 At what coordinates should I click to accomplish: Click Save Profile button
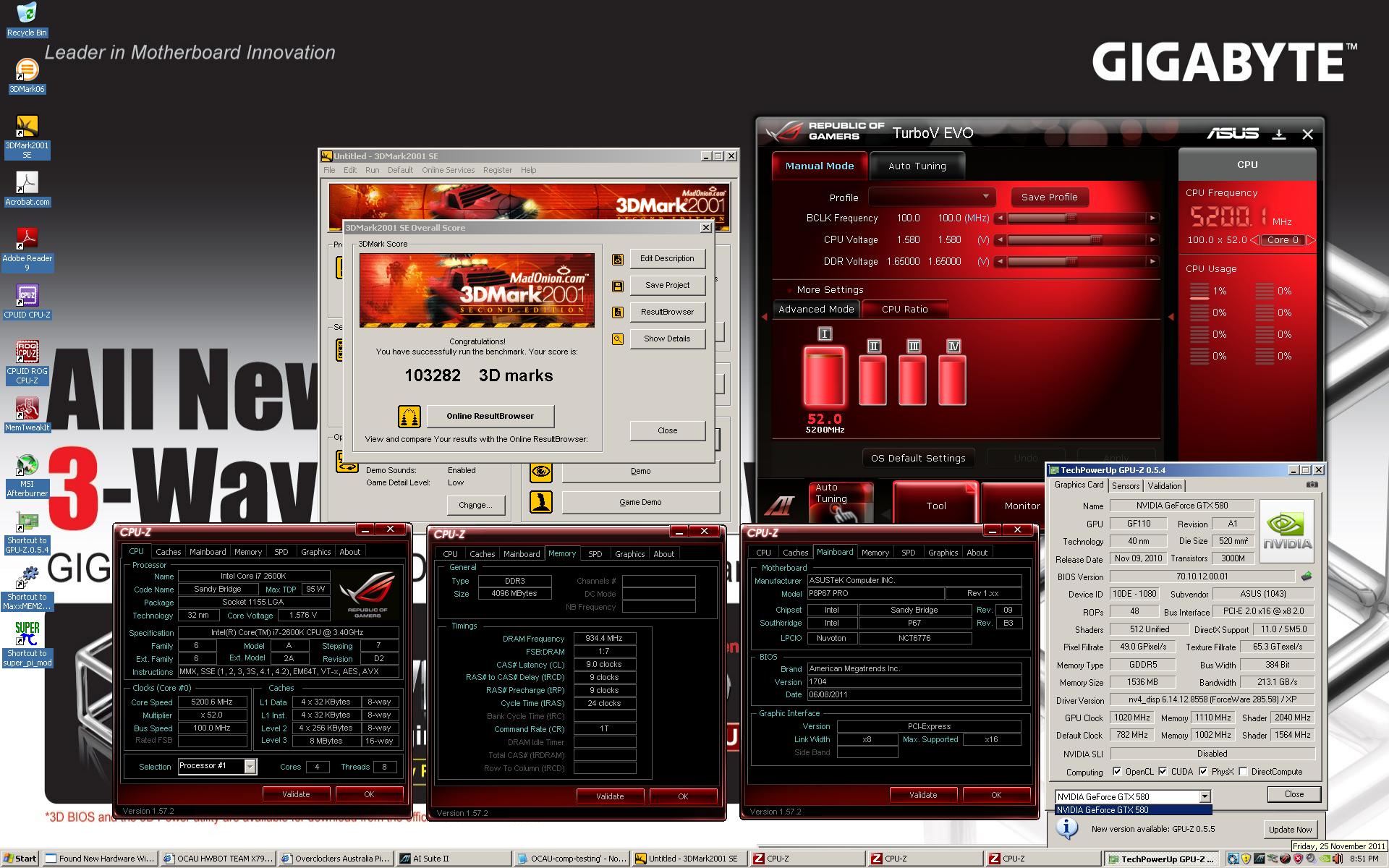pyautogui.click(x=1049, y=197)
